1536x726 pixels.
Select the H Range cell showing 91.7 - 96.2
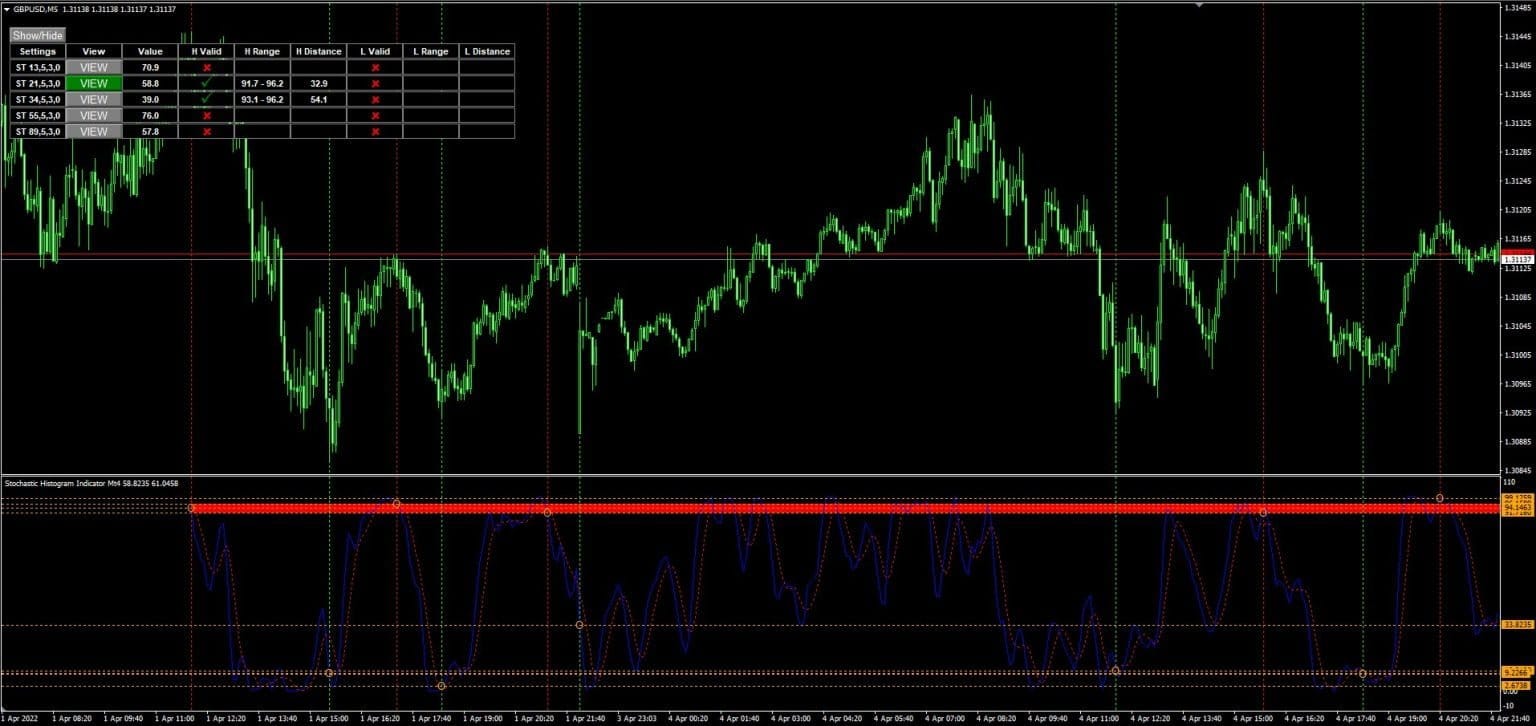[261, 83]
